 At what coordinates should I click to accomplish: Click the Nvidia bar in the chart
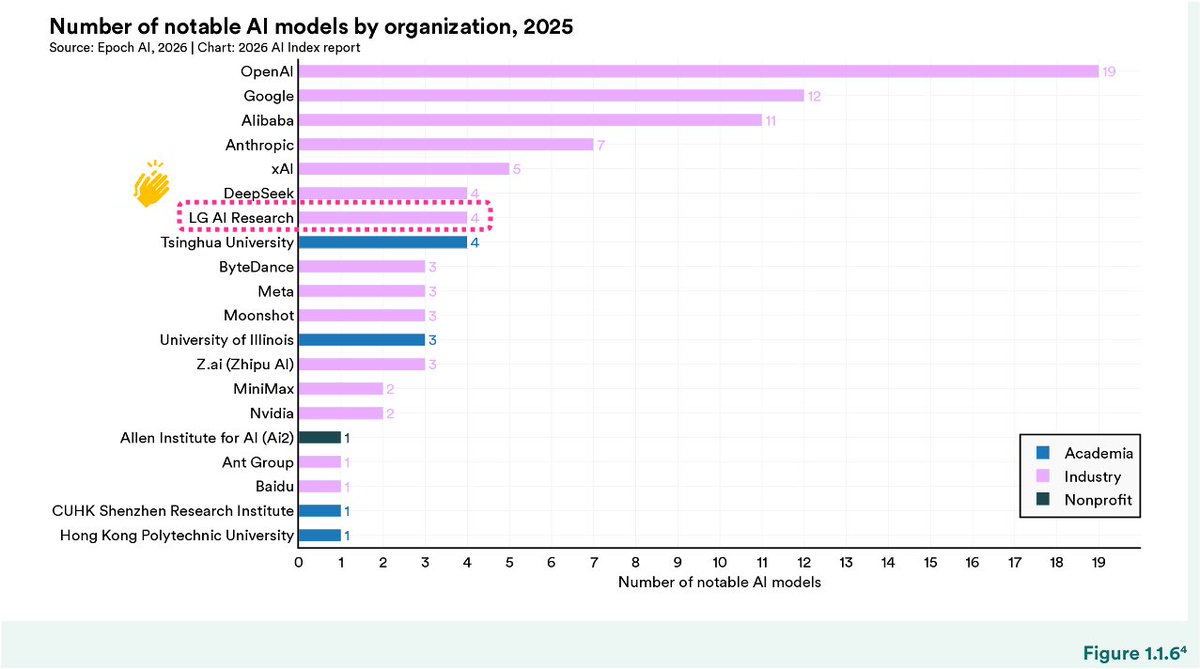click(x=341, y=413)
